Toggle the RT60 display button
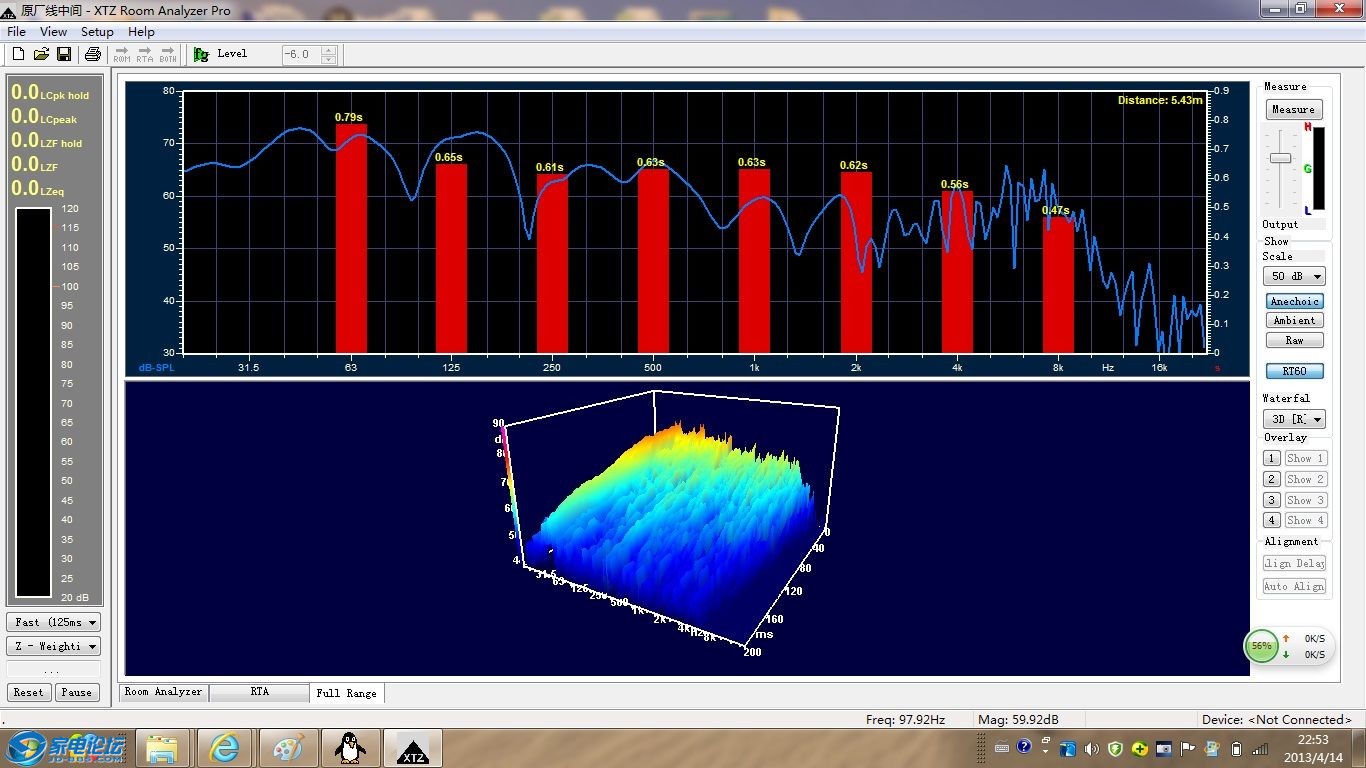 click(x=1295, y=371)
